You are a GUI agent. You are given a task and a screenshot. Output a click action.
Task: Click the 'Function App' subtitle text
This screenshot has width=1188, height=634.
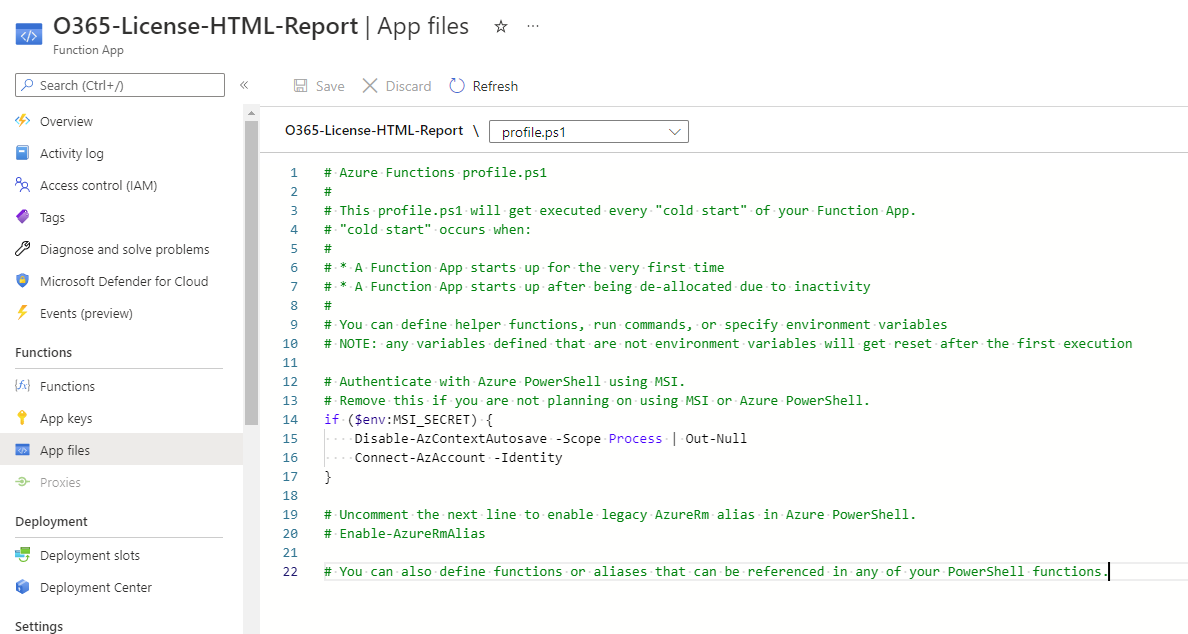[88, 50]
